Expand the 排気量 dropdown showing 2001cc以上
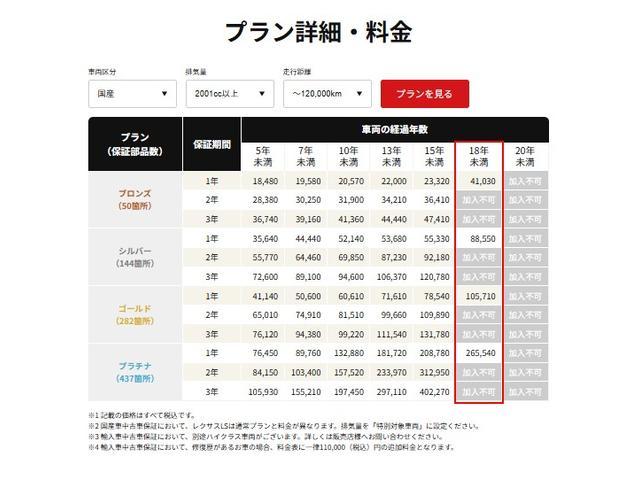 (x=229, y=94)
